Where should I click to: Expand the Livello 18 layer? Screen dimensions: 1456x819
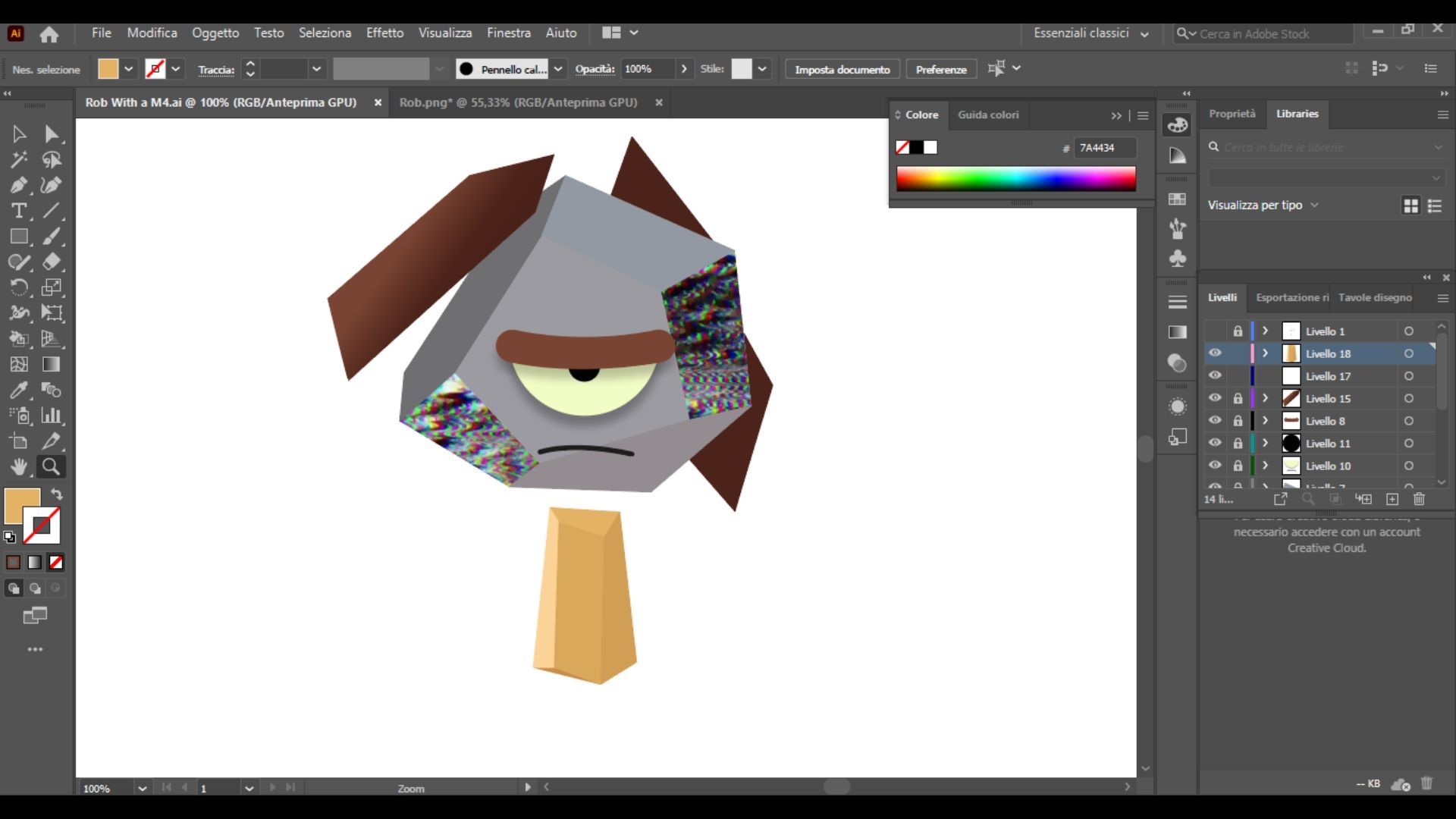[1264, 353]
